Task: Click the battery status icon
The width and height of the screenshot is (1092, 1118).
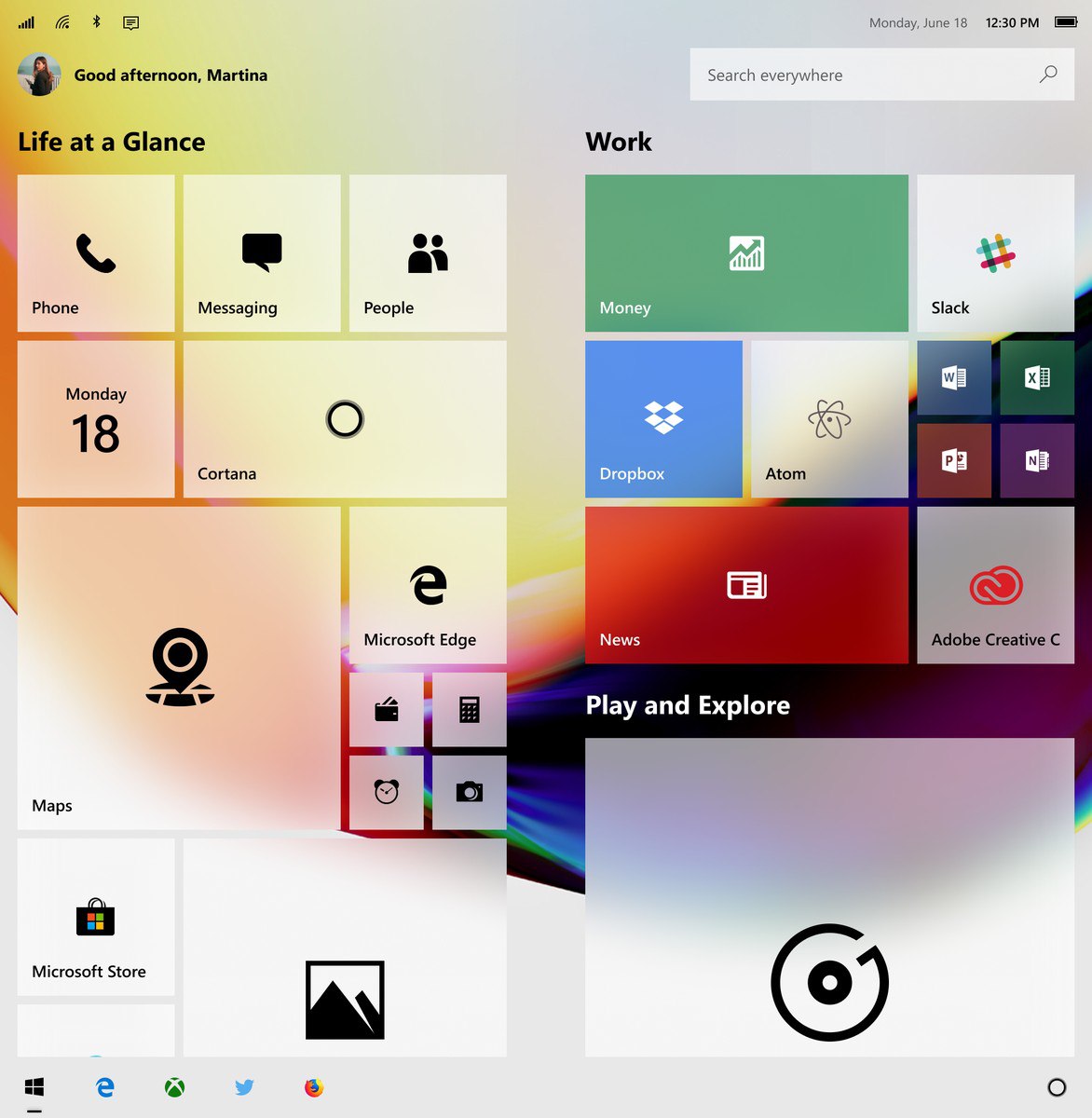Action: (1066, 22)
